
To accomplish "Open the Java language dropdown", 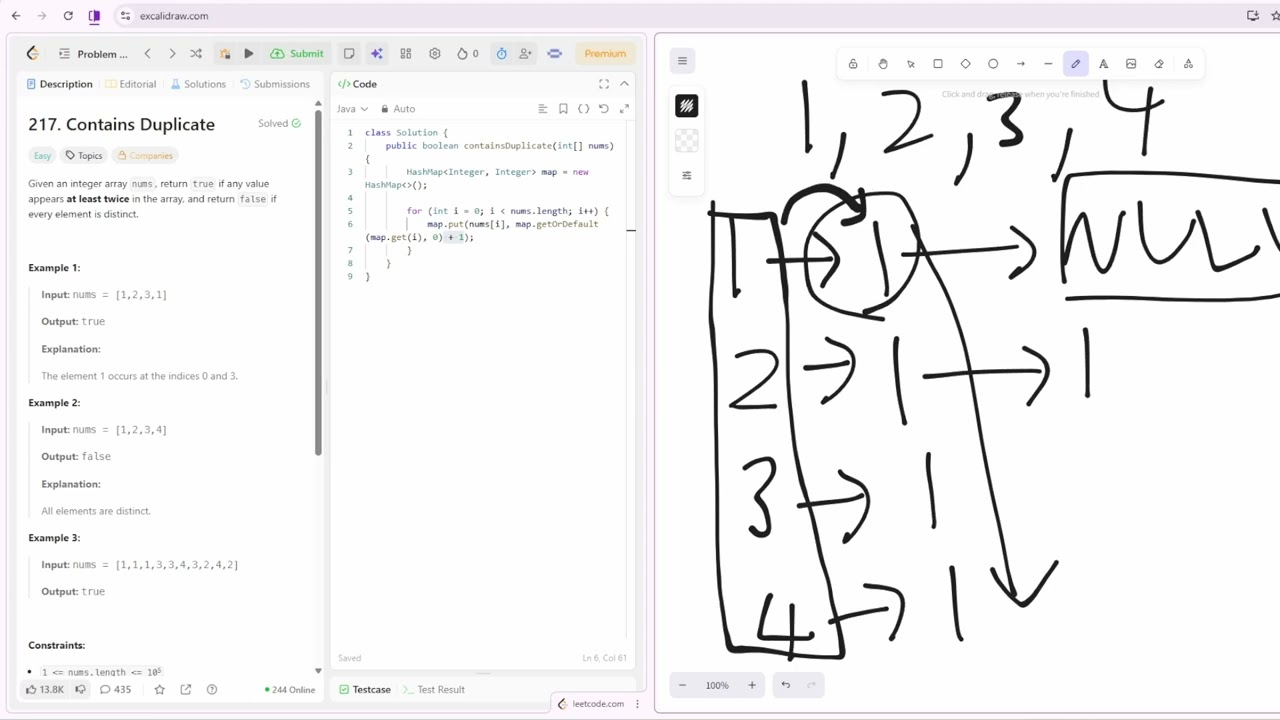I will click(x=352, y=109).
